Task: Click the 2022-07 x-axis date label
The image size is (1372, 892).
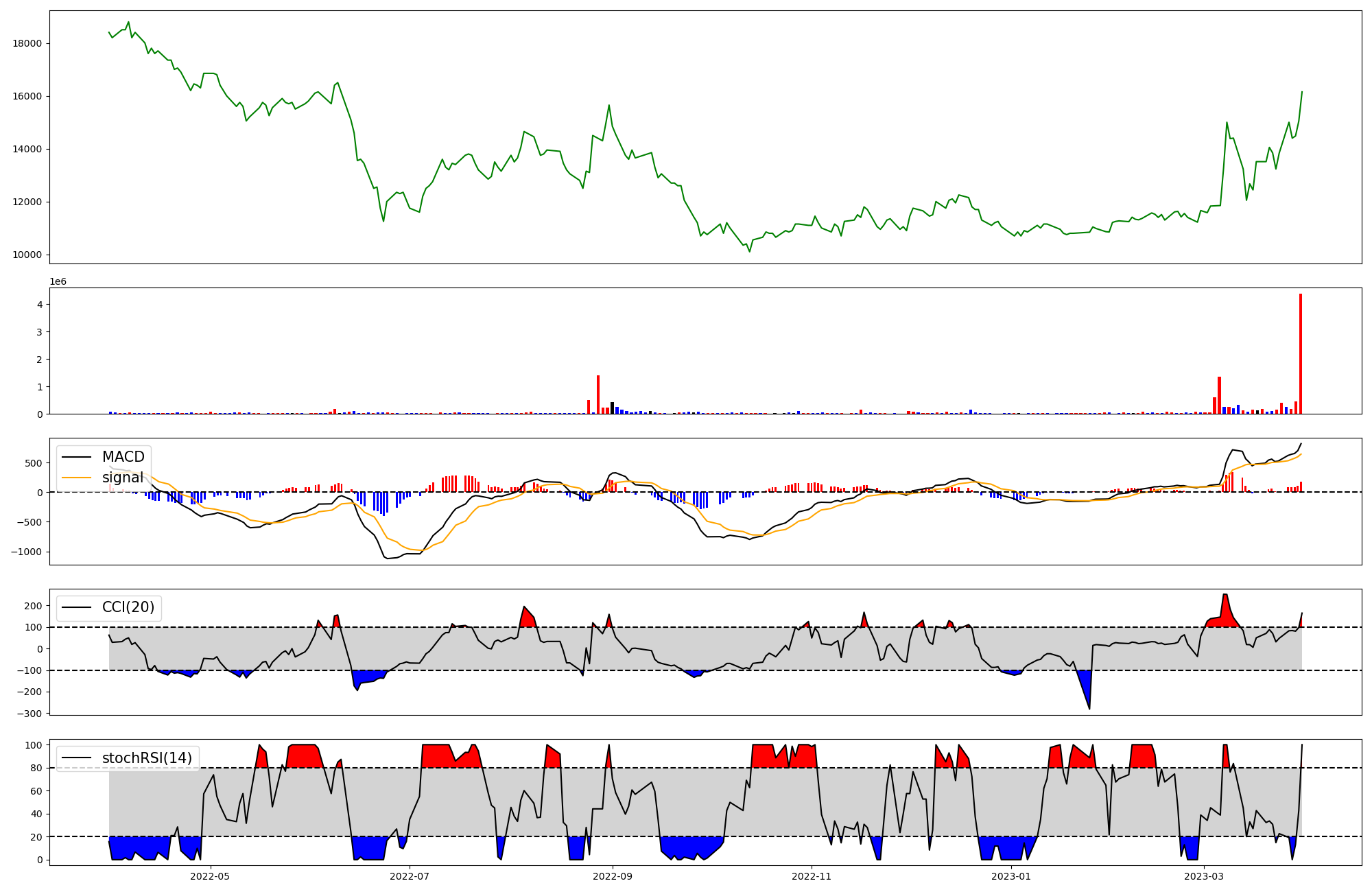Action: pyautogui.click(x=410, y=876)
